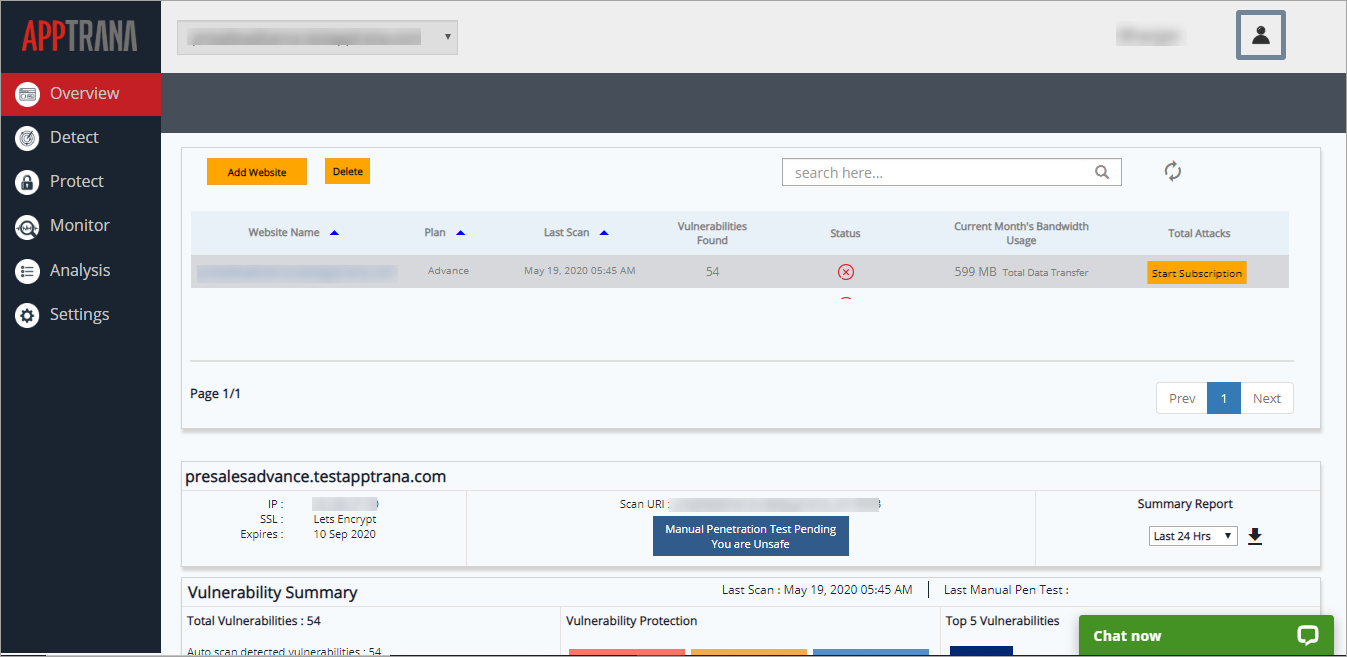Open the Chat now widget
The image size is (1347, 657).
tap(1206, 635)
